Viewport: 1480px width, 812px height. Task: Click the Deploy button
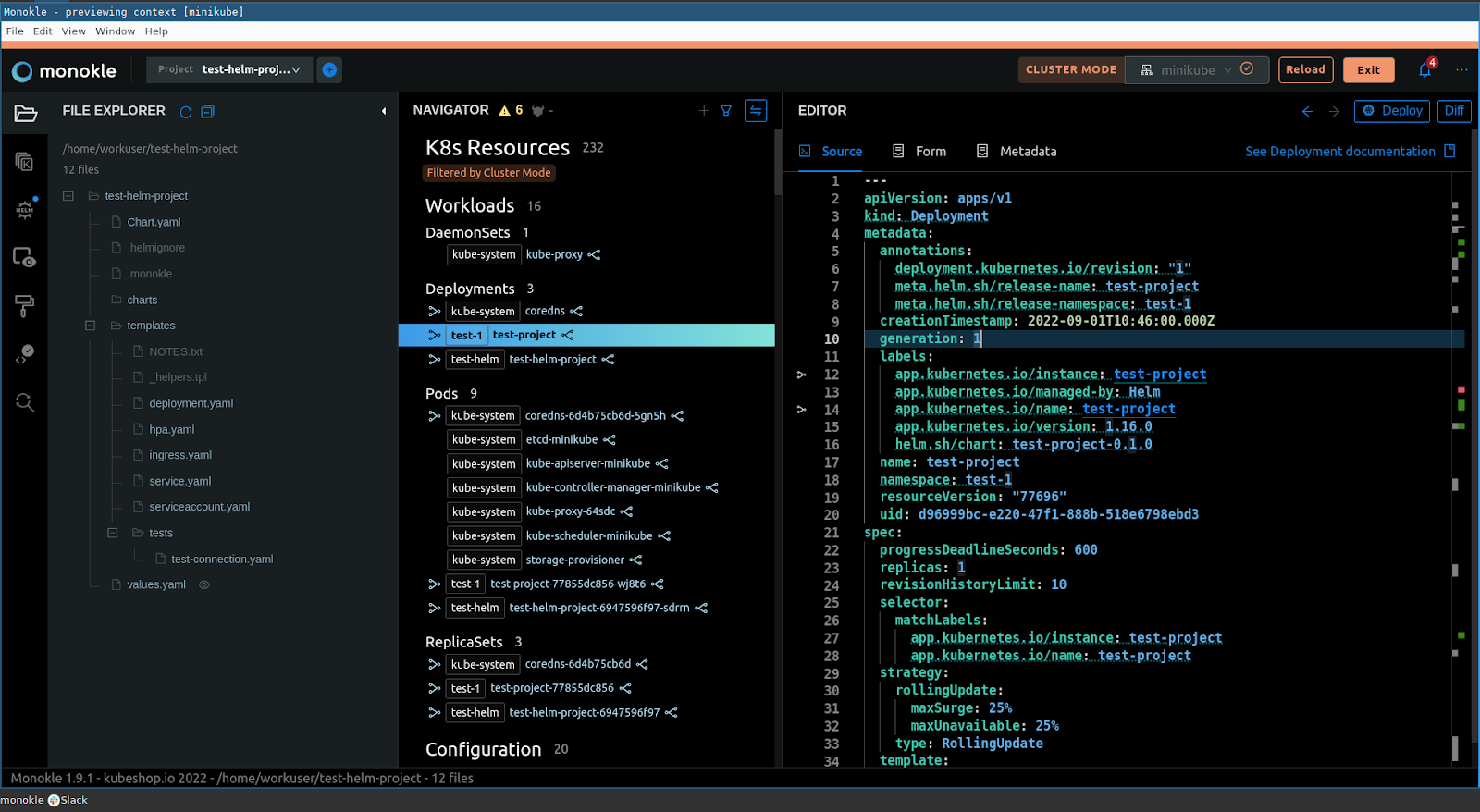click(x=1391, y=111)
